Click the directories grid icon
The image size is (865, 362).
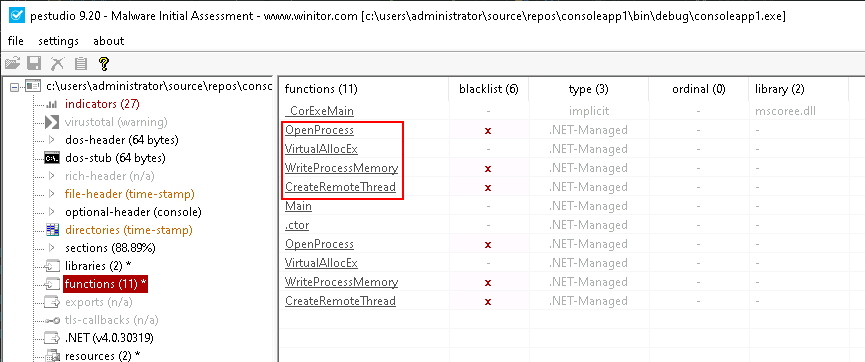click(x=53, y=230)
